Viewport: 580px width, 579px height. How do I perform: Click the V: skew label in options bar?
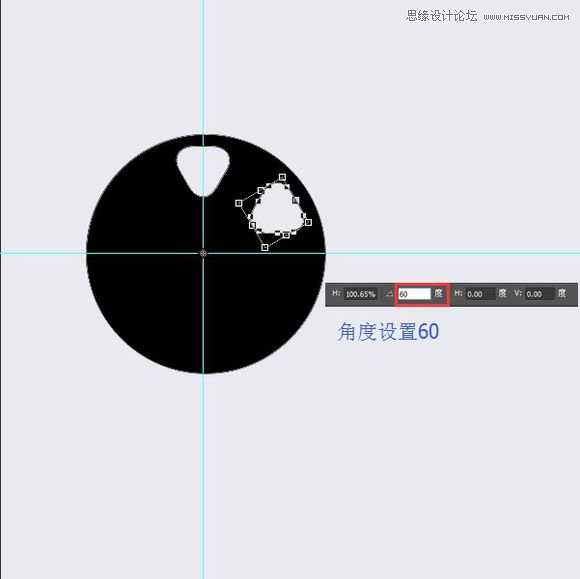[x=518, y=293]
